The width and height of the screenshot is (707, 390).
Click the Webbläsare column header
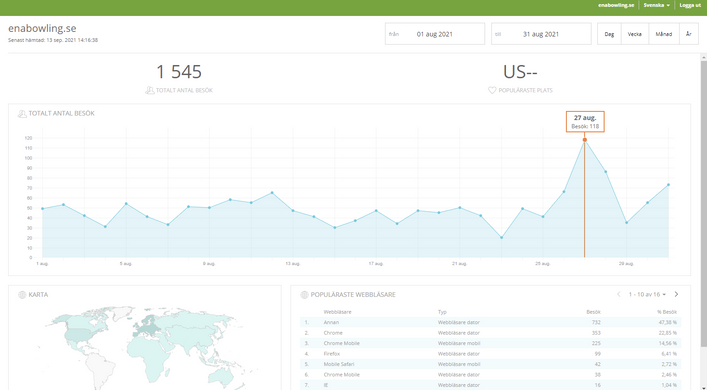click(337, 312)
